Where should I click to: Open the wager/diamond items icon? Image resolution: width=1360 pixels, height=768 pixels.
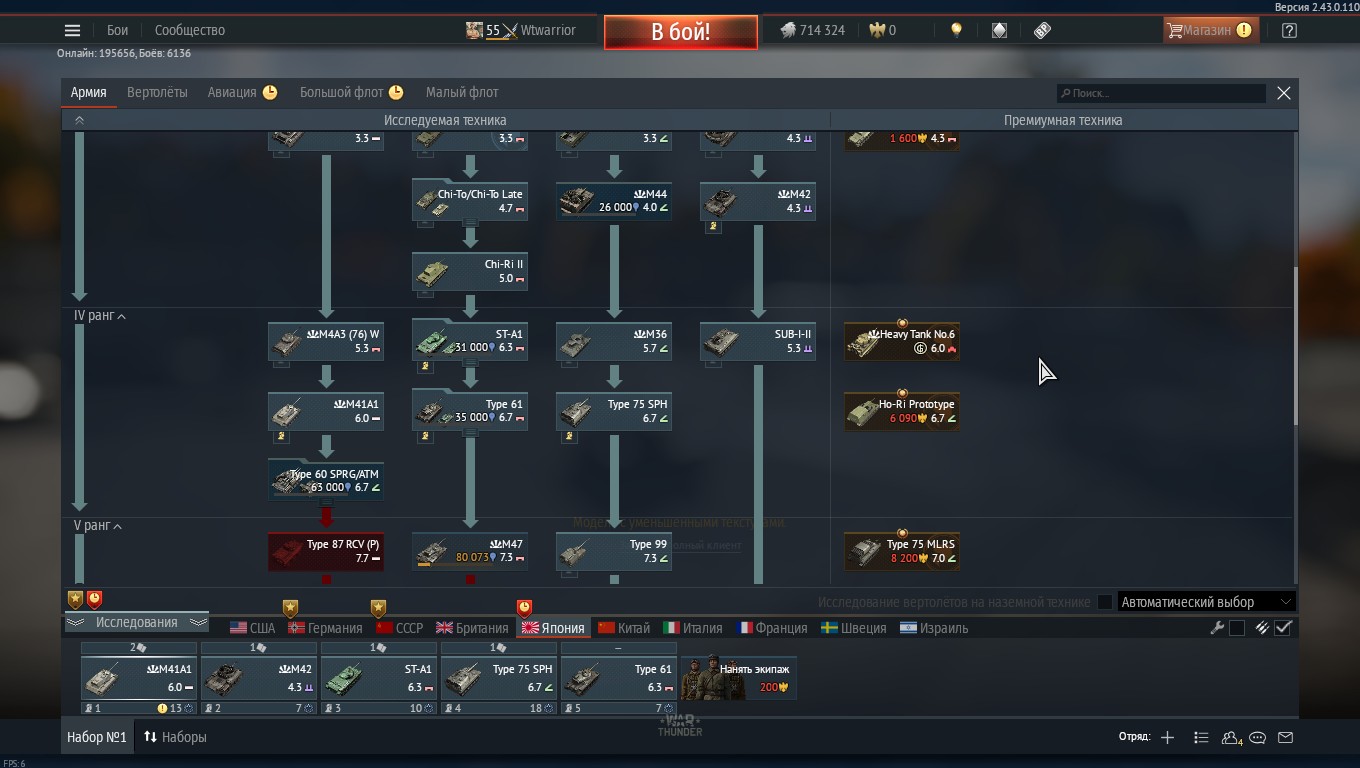(999, 30)
